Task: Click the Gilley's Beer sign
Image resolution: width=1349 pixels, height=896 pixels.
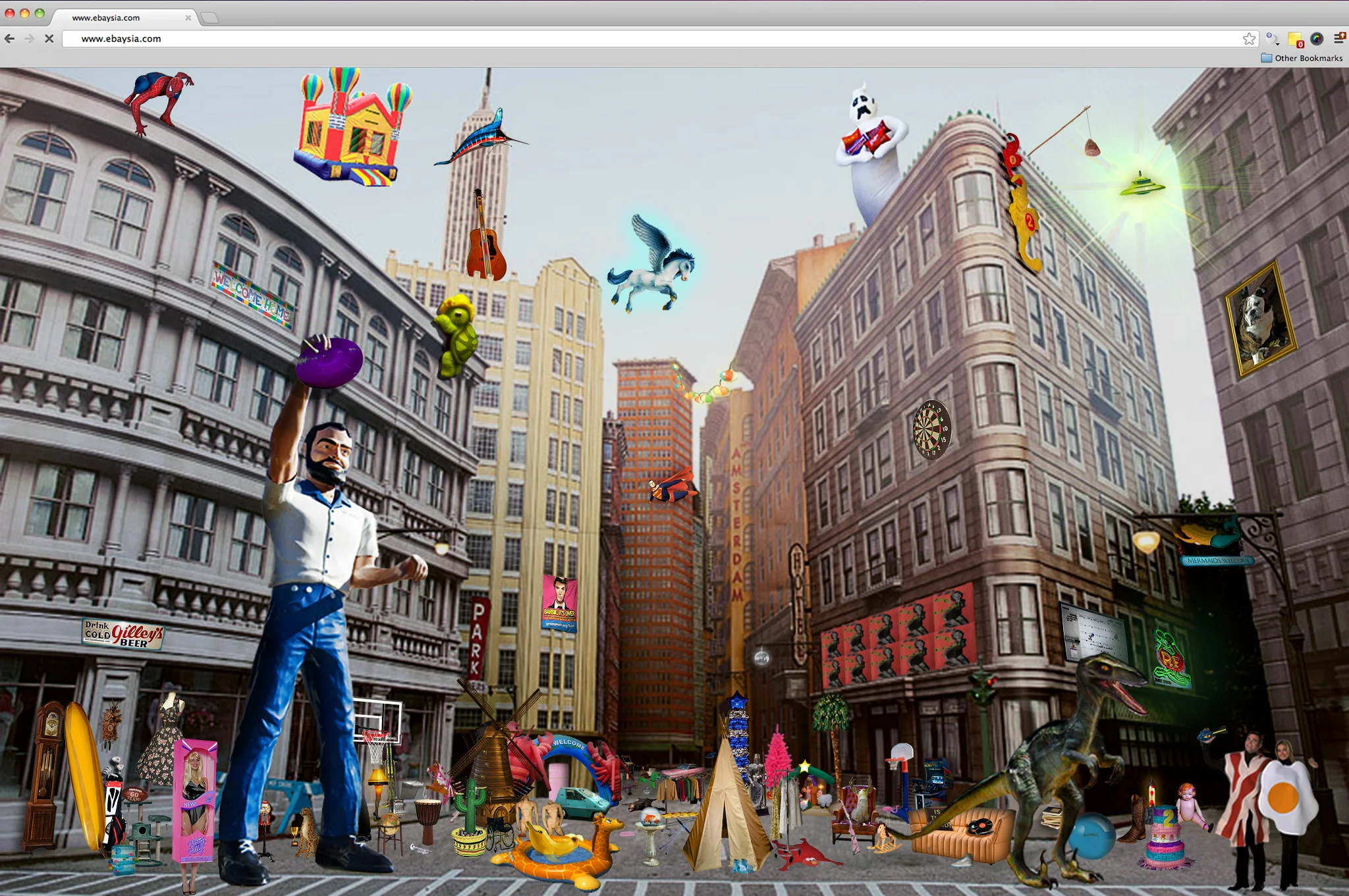Action: click(x=123, y=635)
